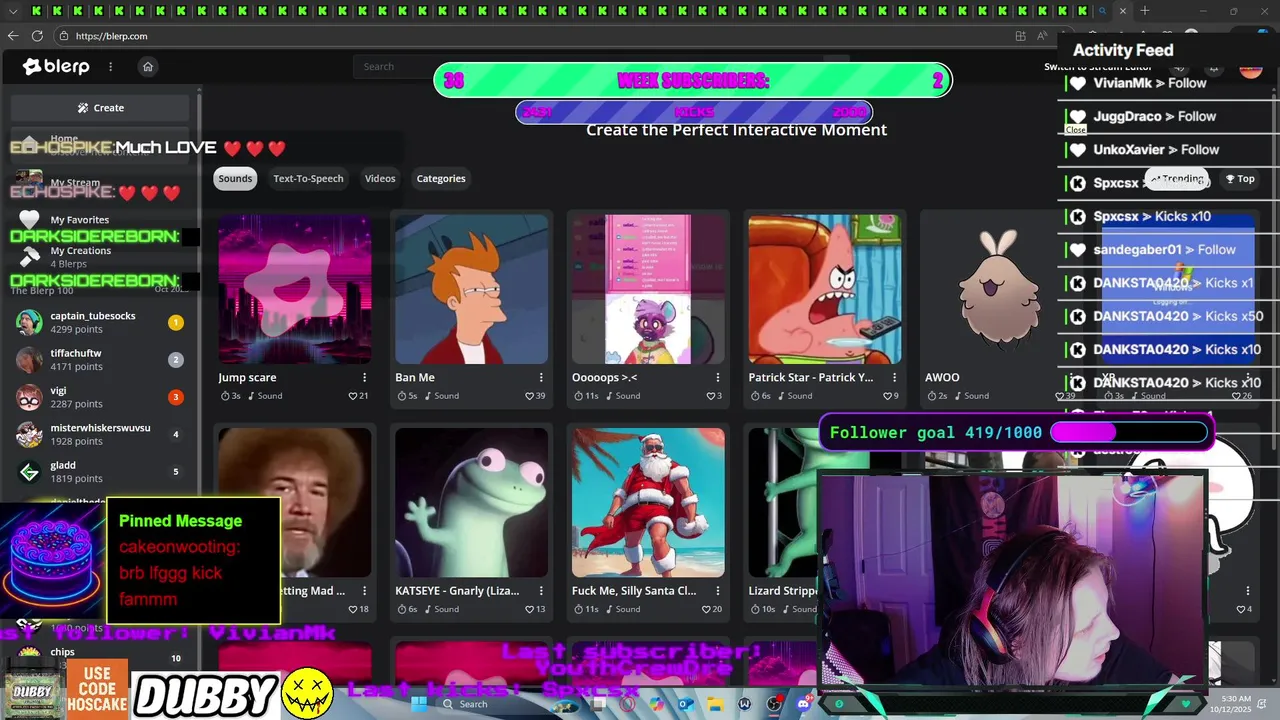
Task: Open Ban Me options menu
Action: 541,377
